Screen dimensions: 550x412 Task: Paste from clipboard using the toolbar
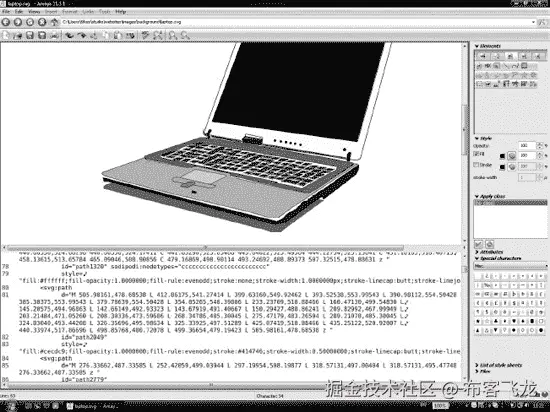click(x=118, y=35)
